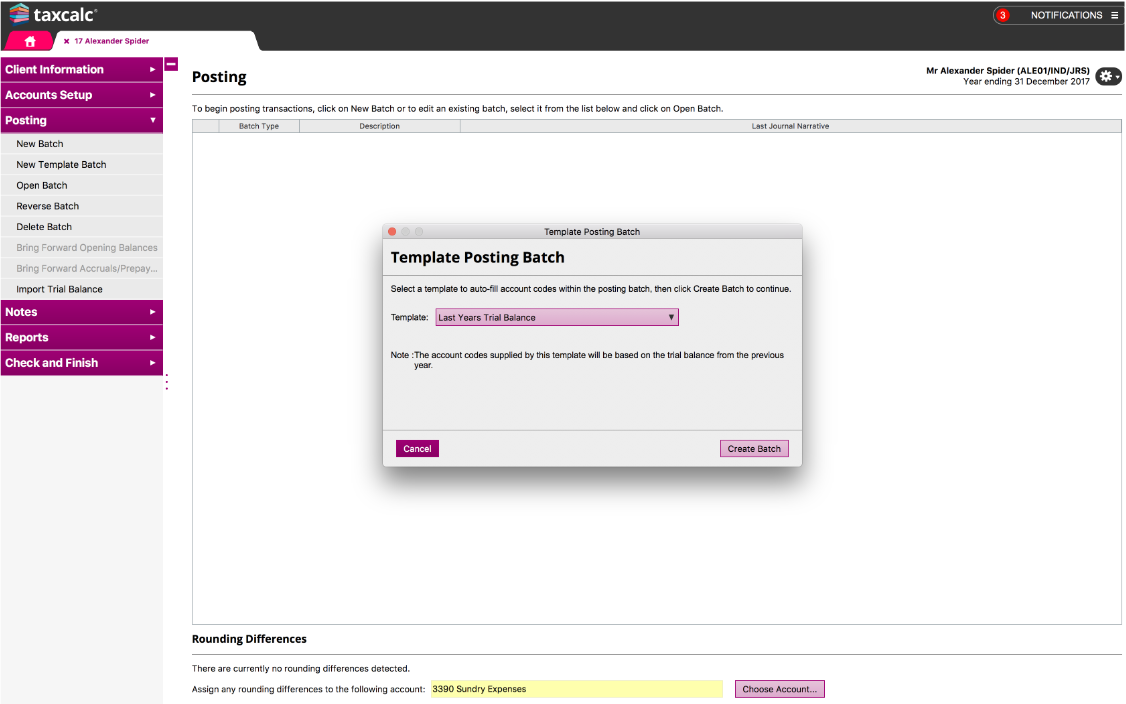
Task: Open the notifications hamburger menu
Action: point(1114,15)
